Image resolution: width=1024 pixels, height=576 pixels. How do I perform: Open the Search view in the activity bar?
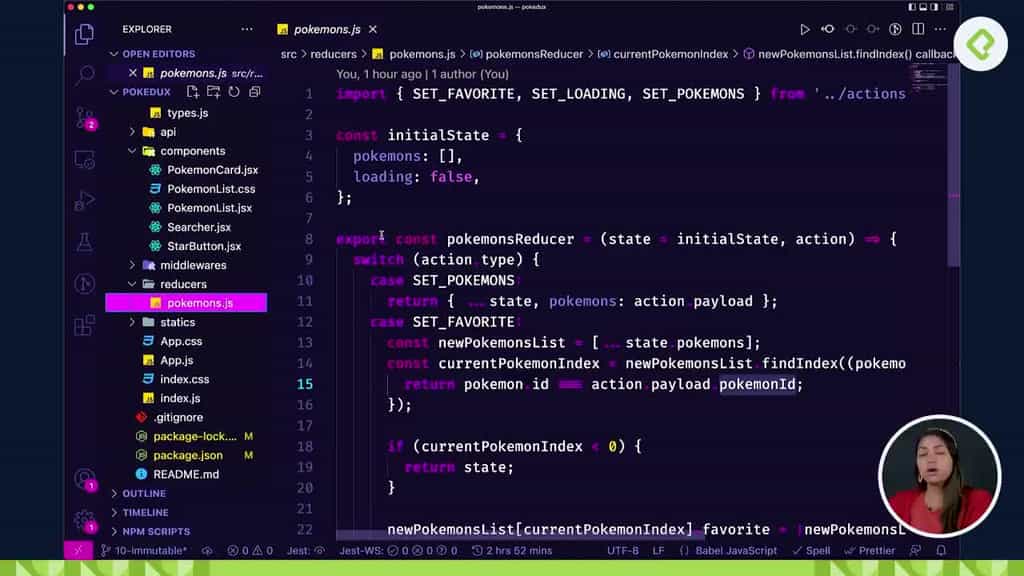[x=82, y=75]
